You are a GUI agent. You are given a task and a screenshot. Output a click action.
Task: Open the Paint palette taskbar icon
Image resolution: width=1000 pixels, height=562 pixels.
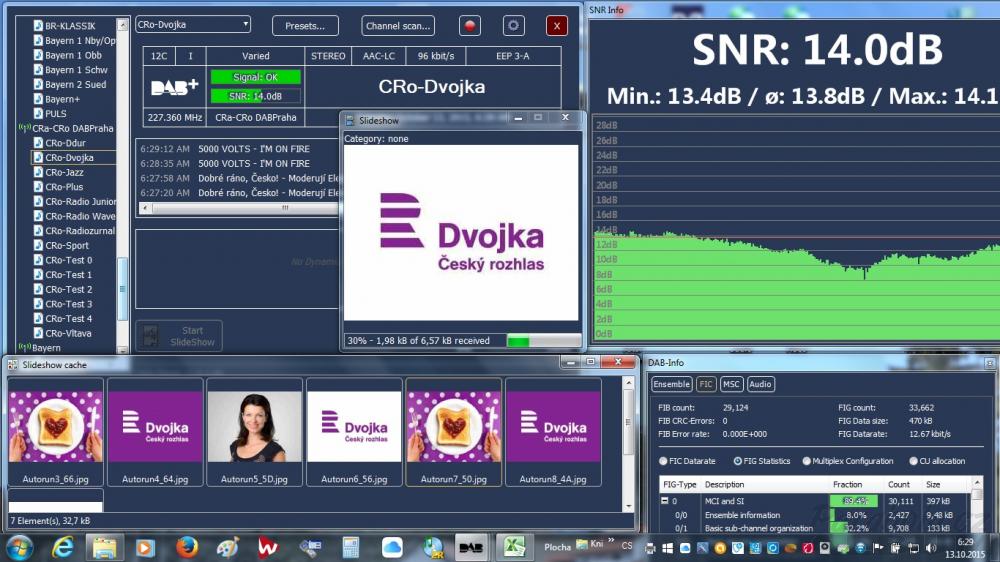(228, 547)
